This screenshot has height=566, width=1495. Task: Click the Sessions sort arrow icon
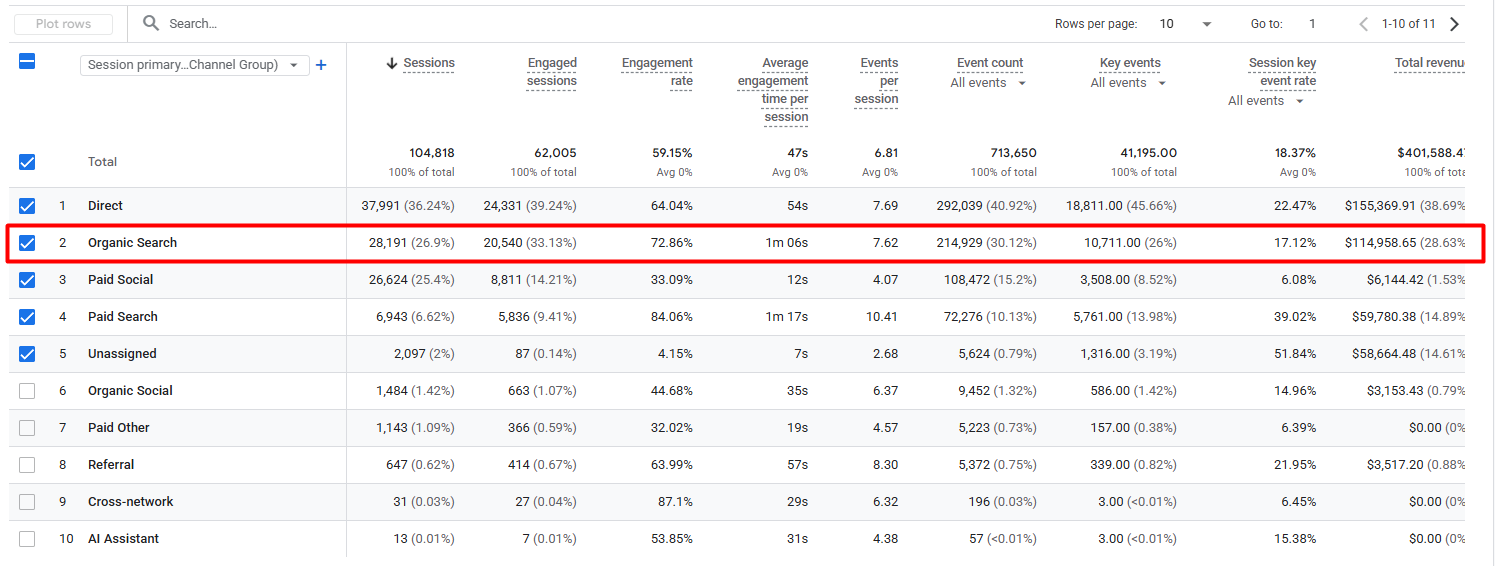tap(392, 63)
